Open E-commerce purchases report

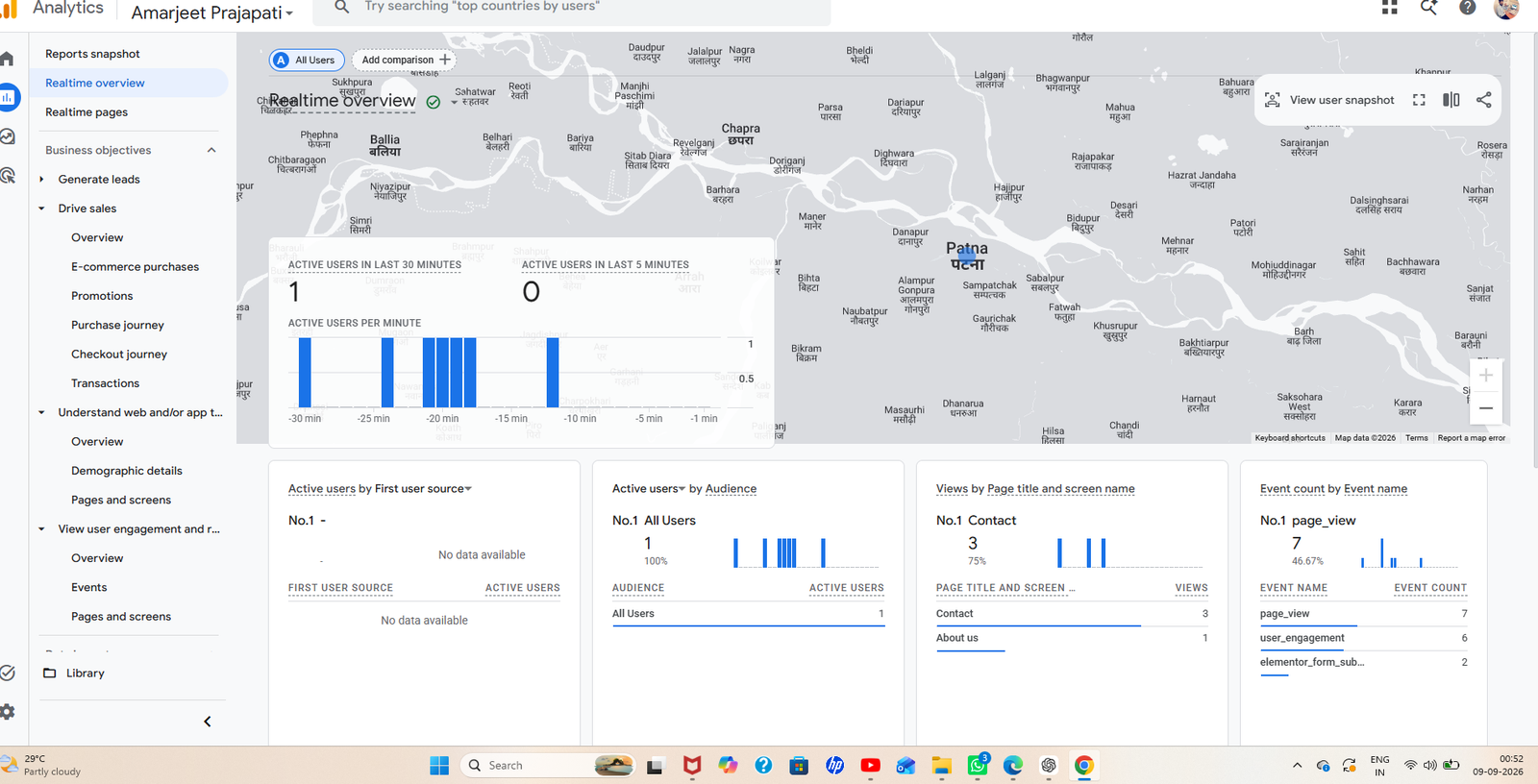click(x=135, y=267)
